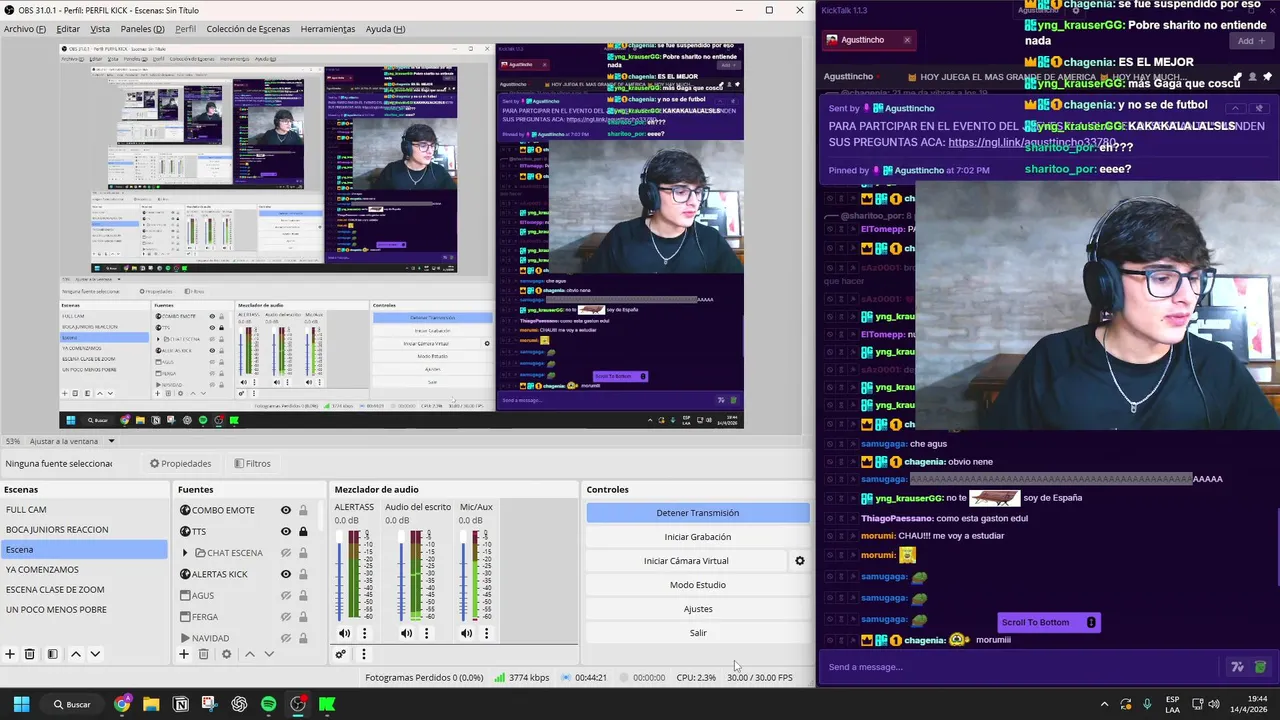Toggle Modo Estudio

[698, 585]
